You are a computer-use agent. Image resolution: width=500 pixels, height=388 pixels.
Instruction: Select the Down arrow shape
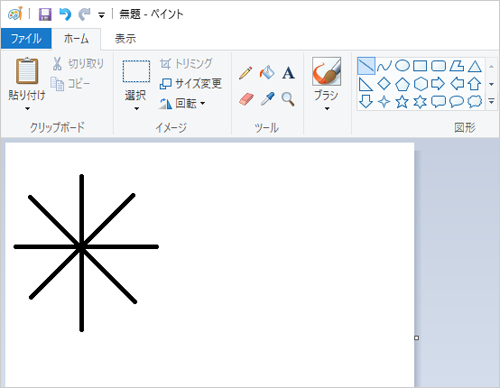click(x=366, y=102)
